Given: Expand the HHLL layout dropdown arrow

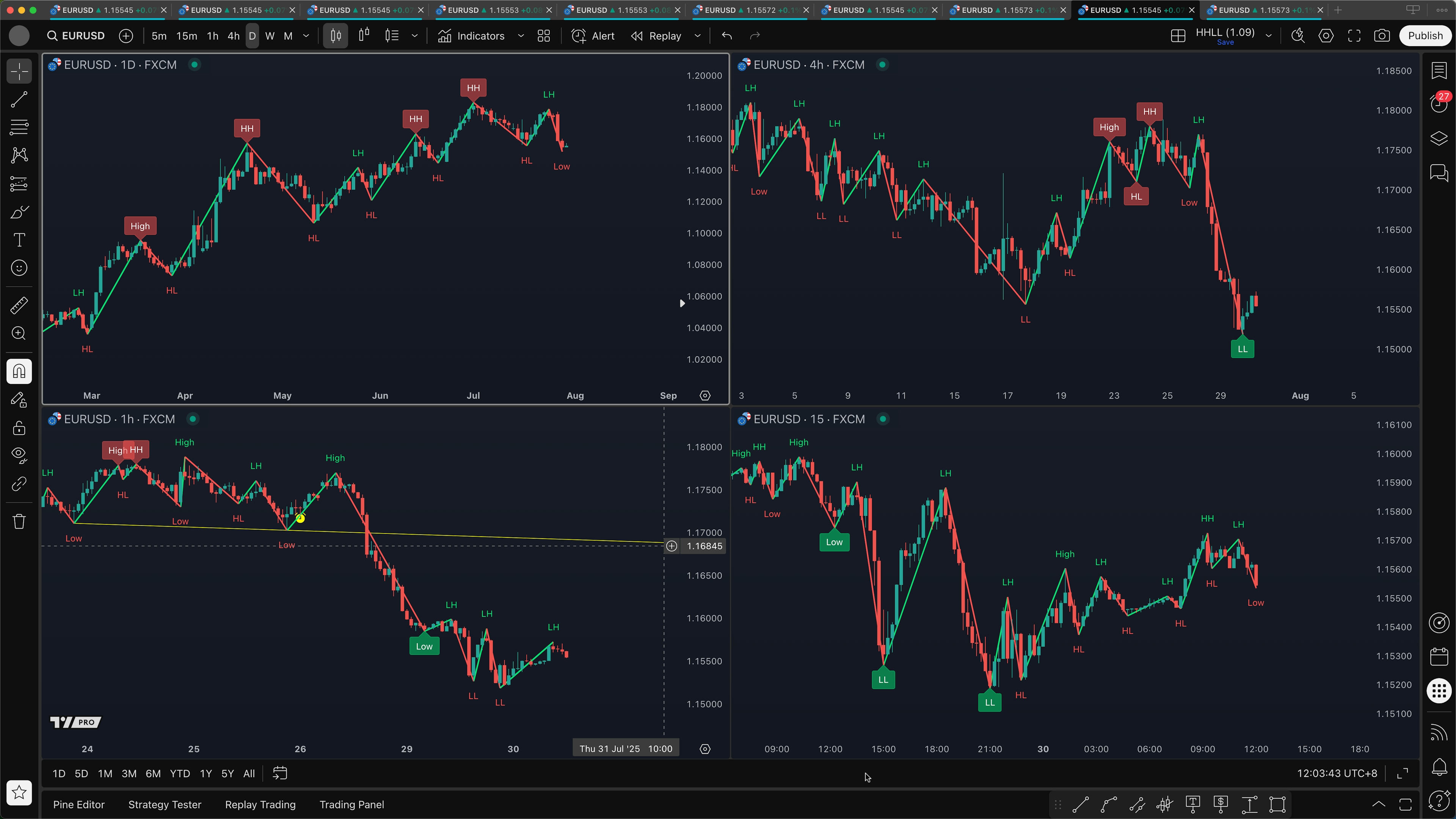Looking at the screenshot, I should coord(1268,36).
